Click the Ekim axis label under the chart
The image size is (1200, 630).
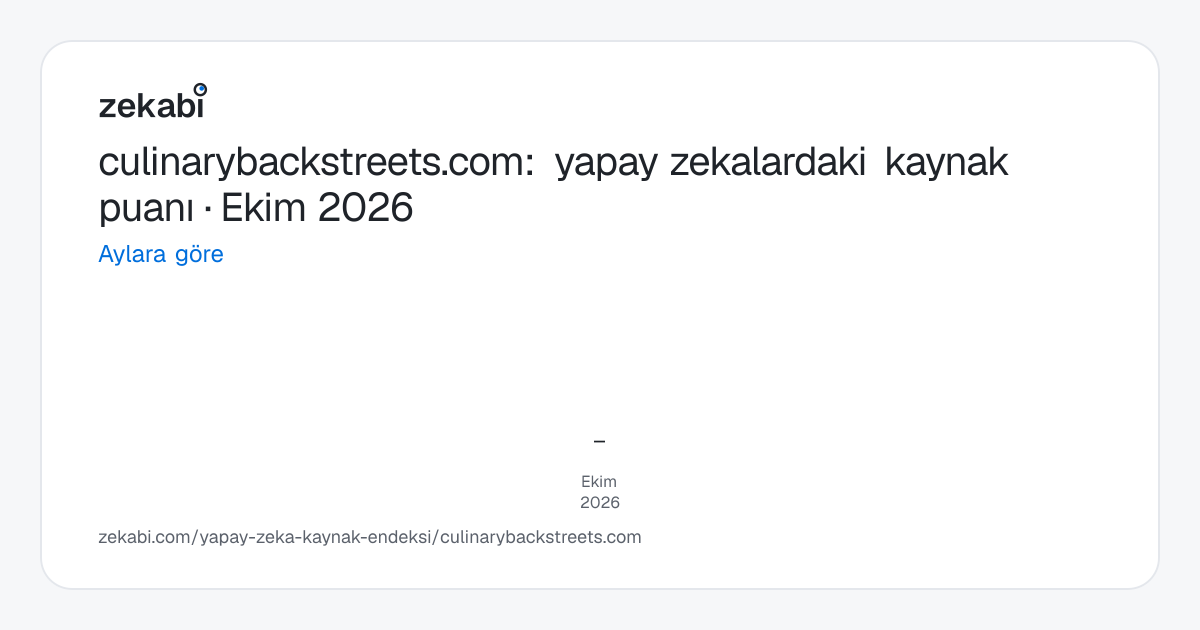(599, 481)
